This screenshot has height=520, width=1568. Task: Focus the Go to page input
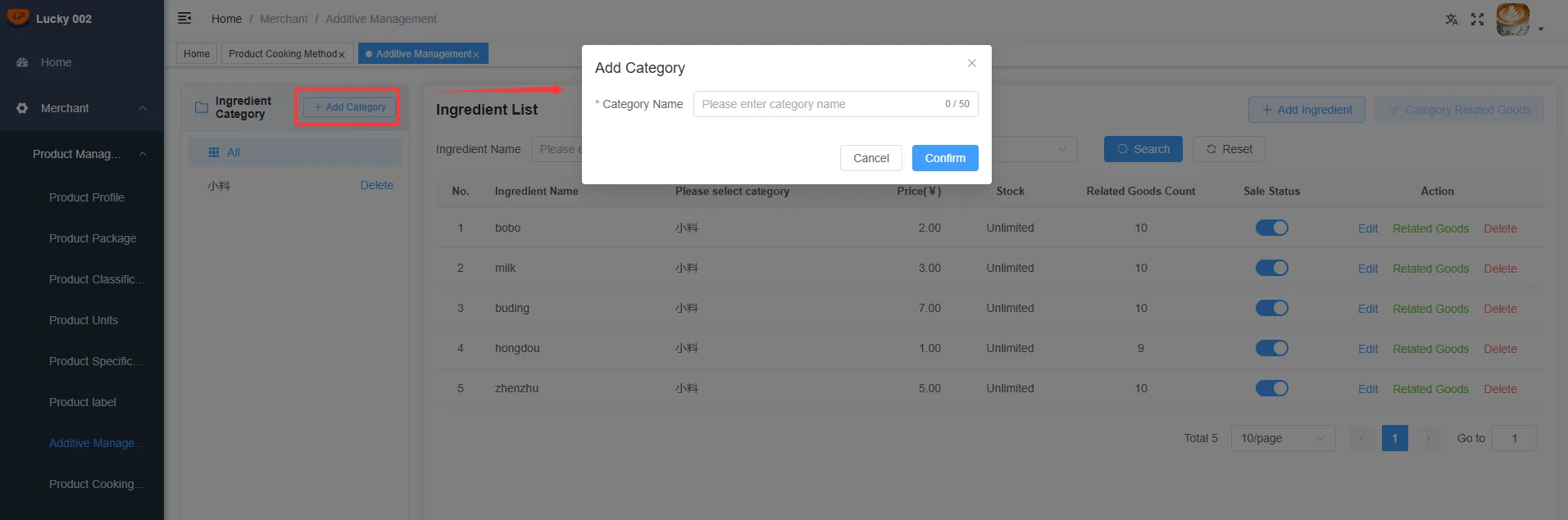1515,438
